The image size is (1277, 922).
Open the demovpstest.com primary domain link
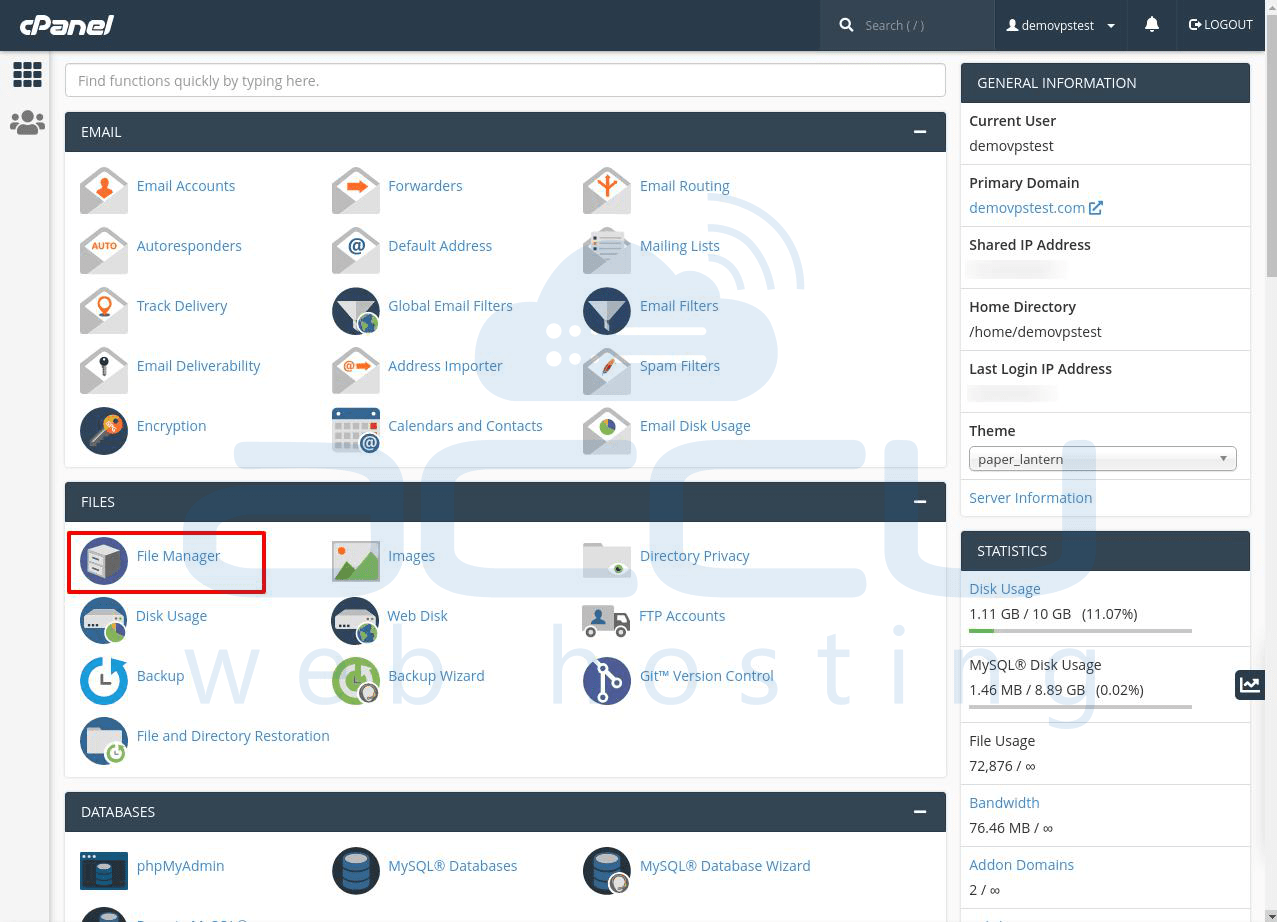[x=1035, y=208]
